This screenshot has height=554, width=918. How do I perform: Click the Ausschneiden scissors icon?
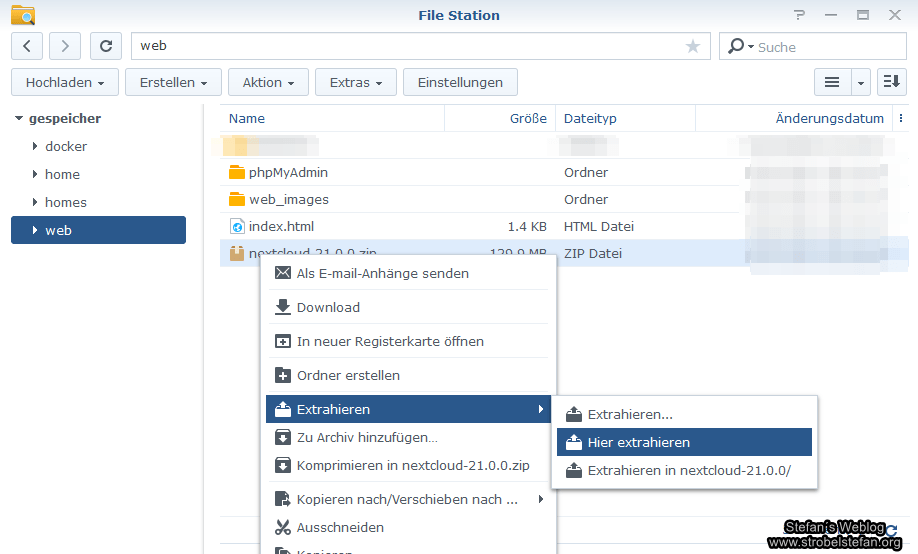tap(283, 527)
